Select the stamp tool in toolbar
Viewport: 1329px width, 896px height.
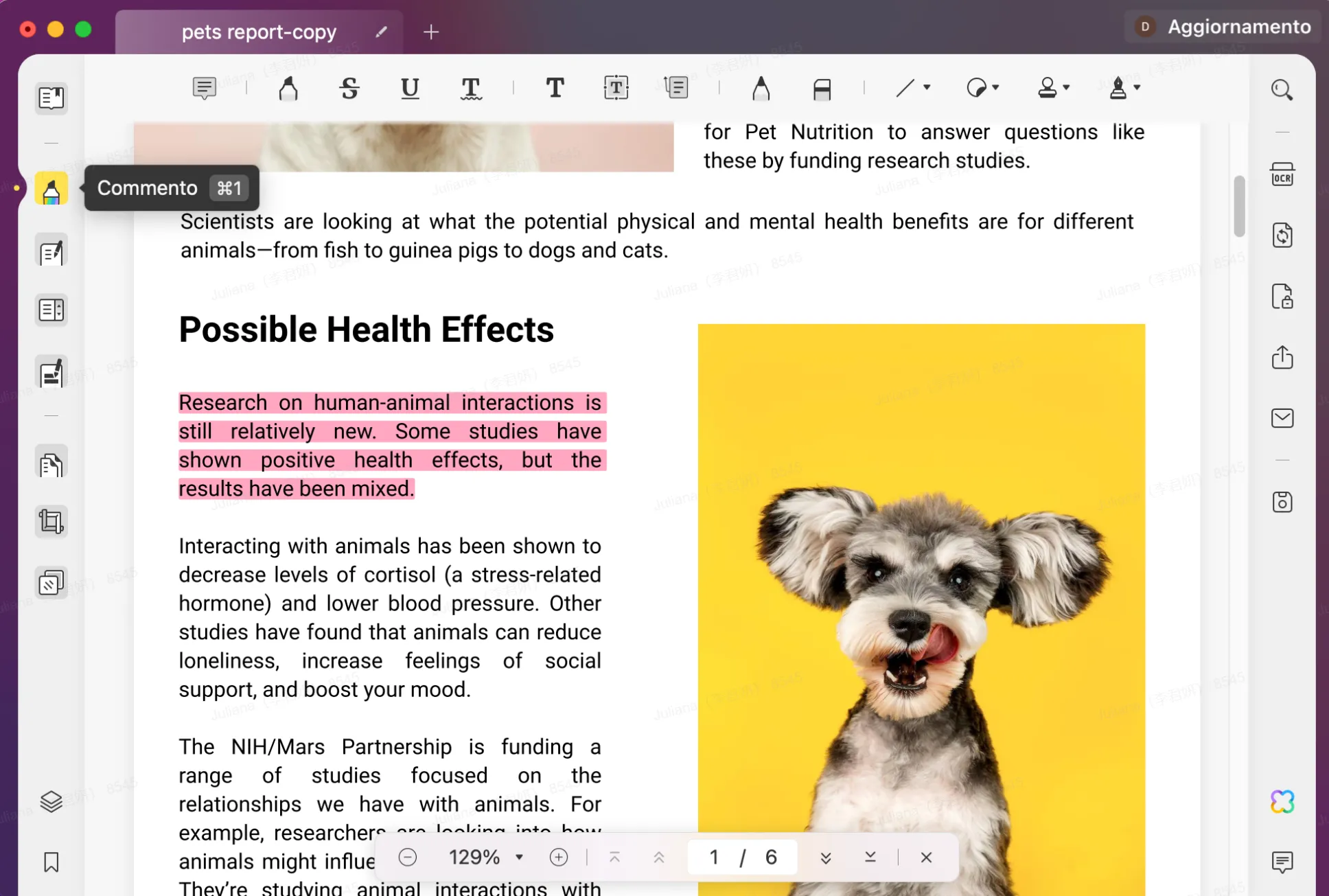pos(1047,89)
